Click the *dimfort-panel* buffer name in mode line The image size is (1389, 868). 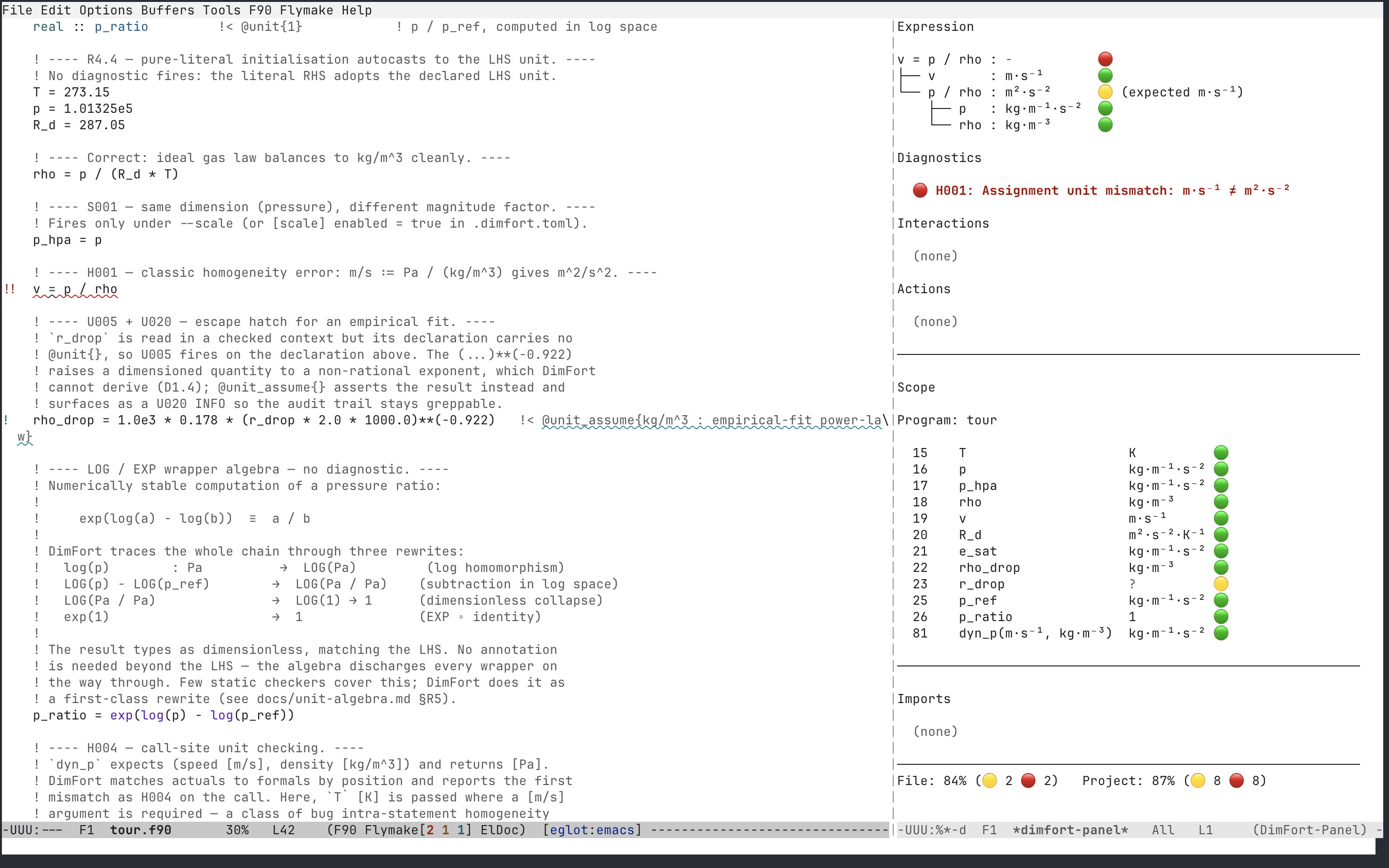pyautogui.click(x=1071, y=830)
